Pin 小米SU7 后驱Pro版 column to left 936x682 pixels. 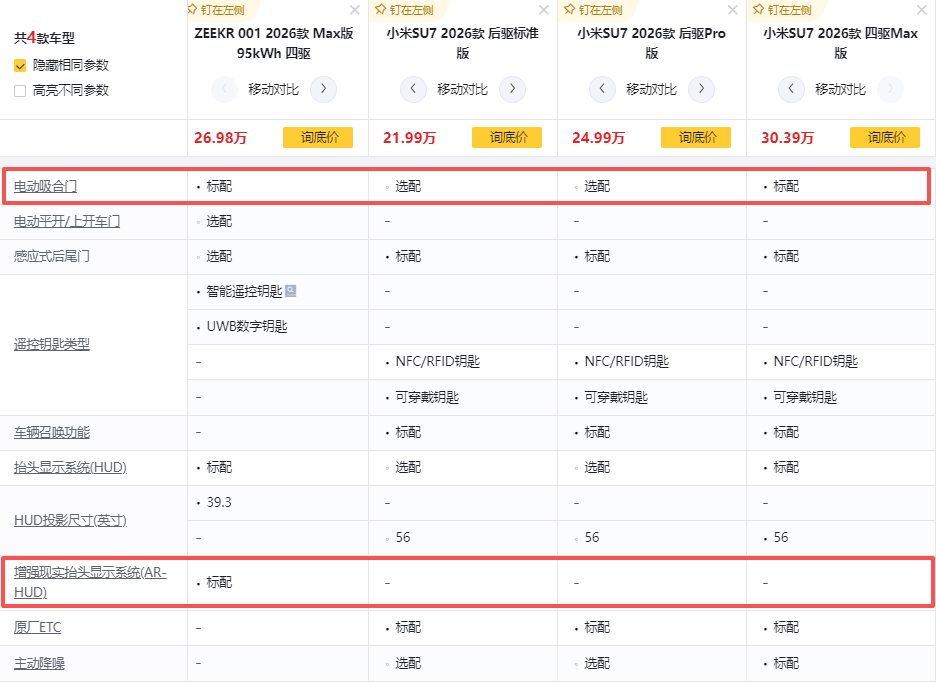coord(593,10)
